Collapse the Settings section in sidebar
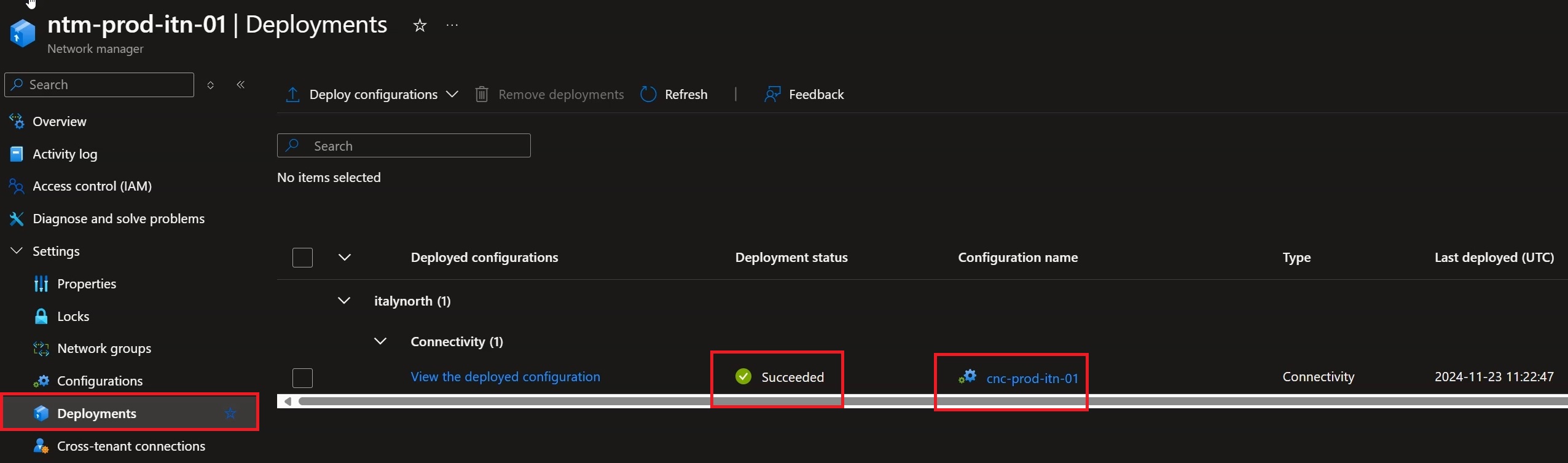 (17, 251)
